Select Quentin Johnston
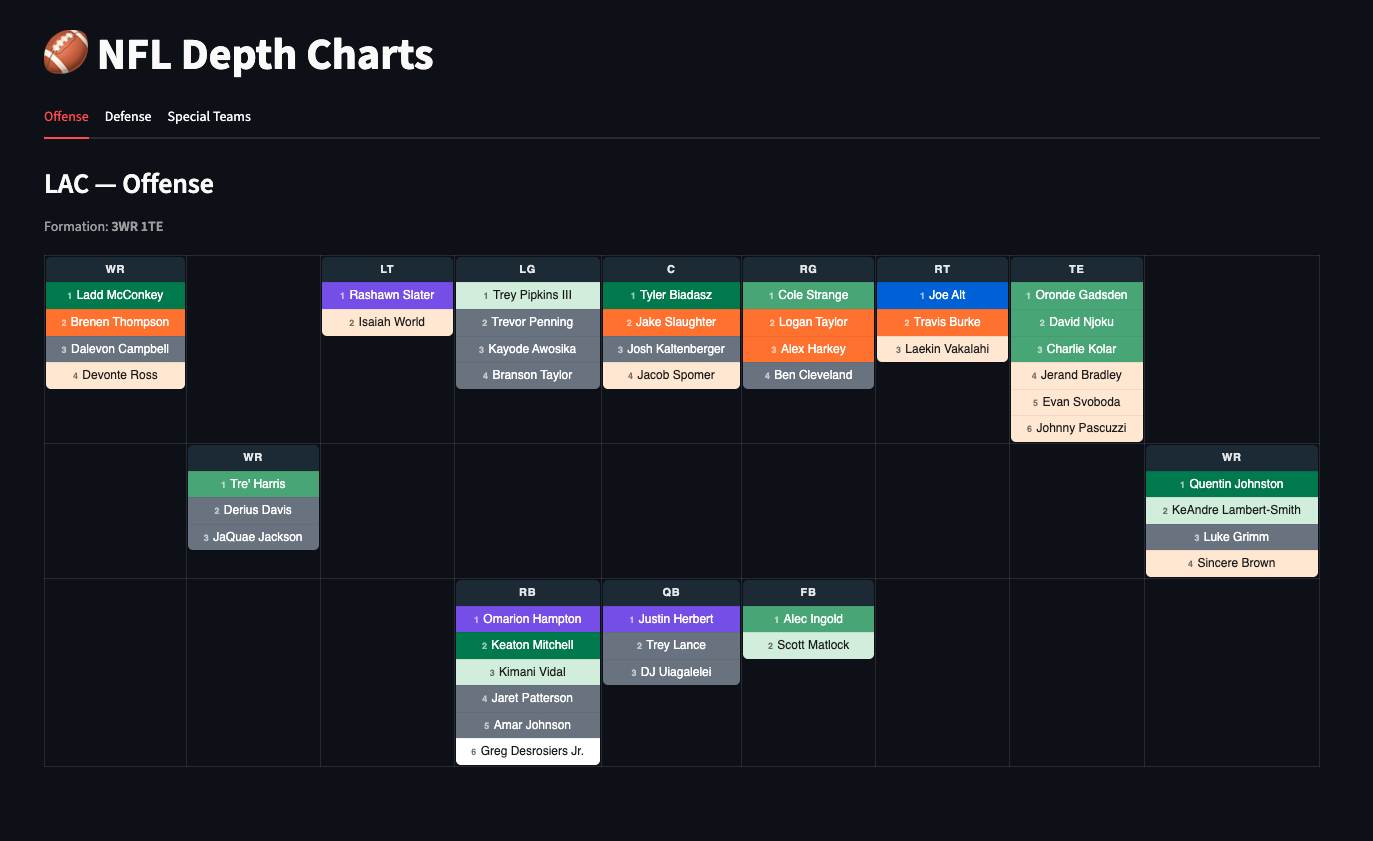This screenshot has height=841, width=1373. 1231,484
